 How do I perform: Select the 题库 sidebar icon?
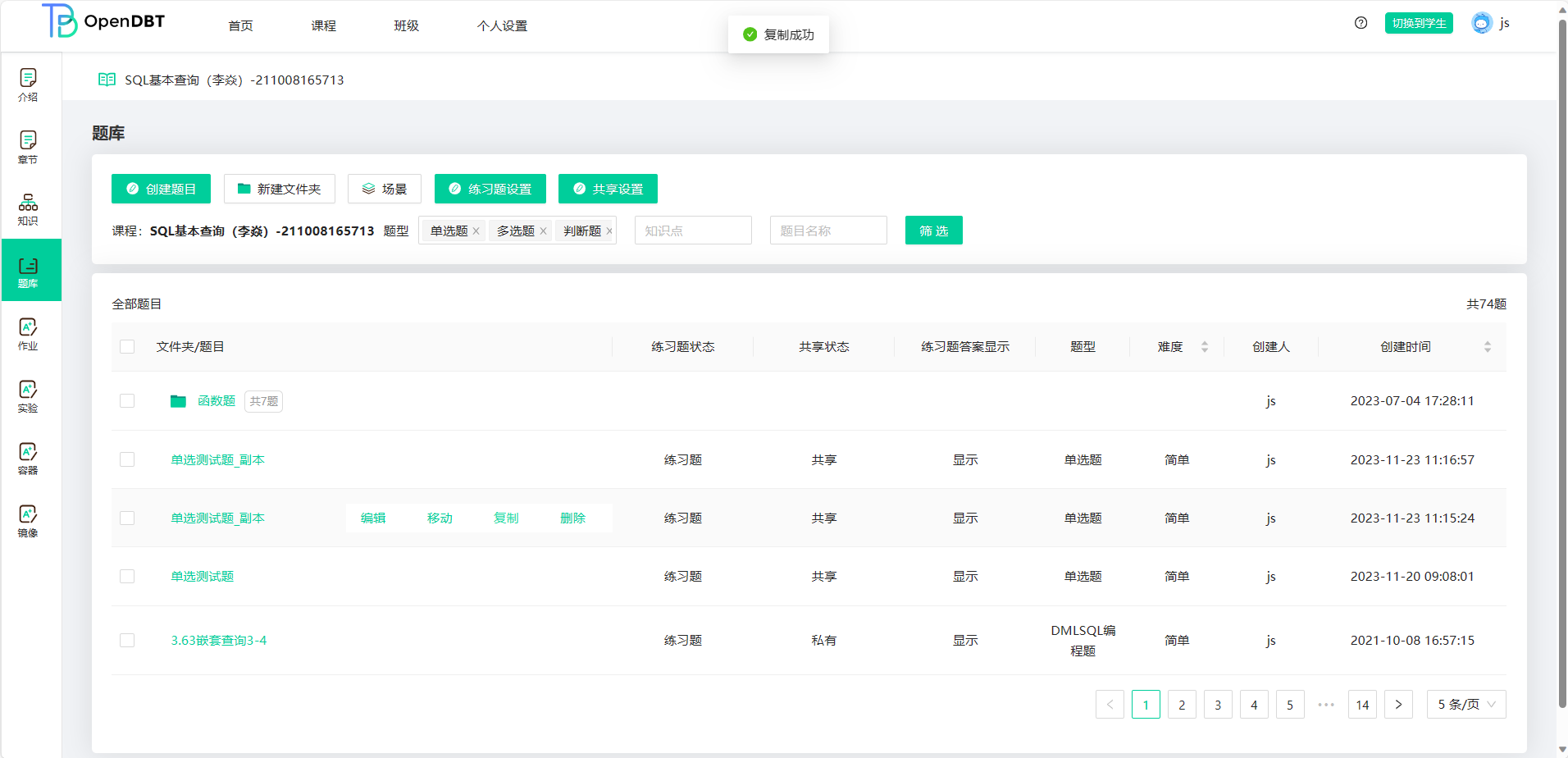[31, 270]
